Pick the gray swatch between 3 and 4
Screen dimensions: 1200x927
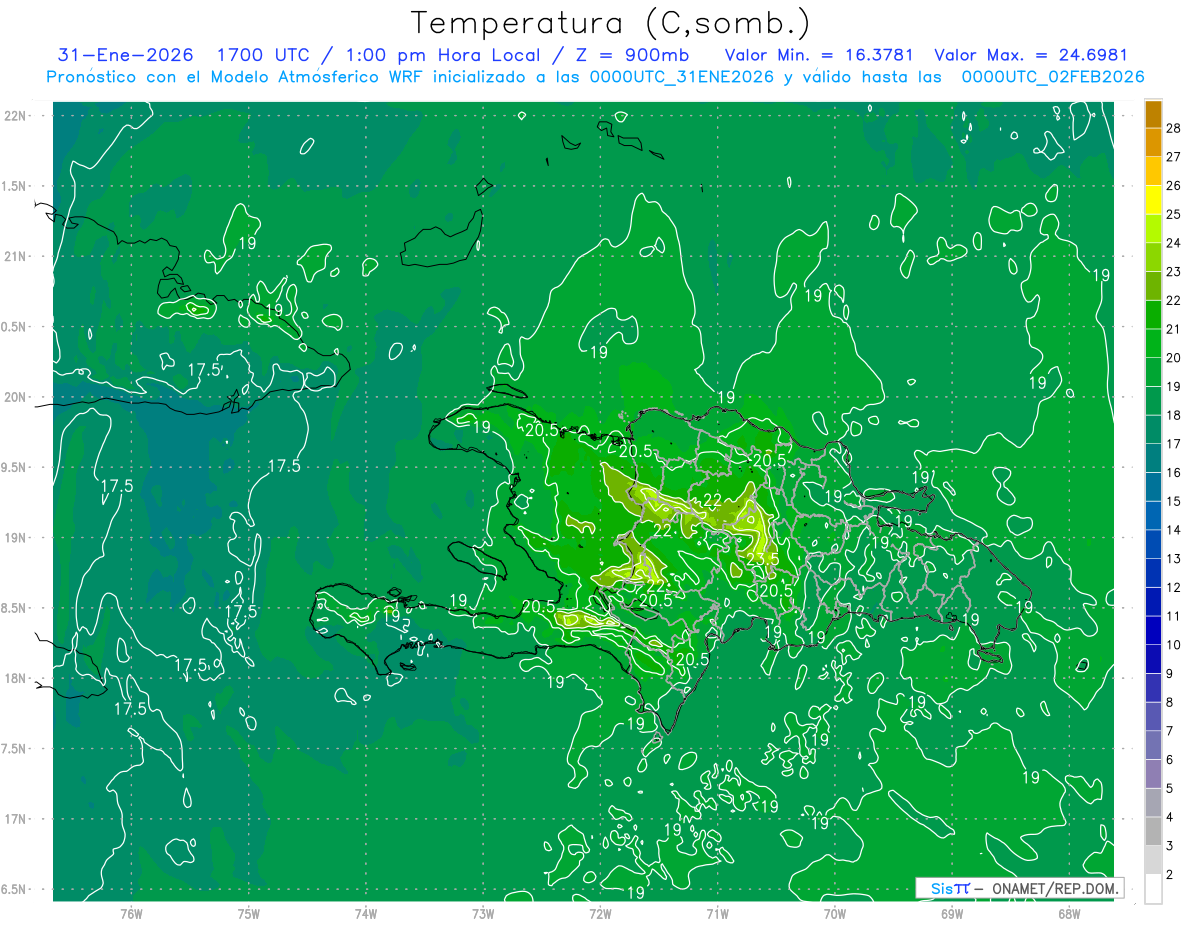1153,831
